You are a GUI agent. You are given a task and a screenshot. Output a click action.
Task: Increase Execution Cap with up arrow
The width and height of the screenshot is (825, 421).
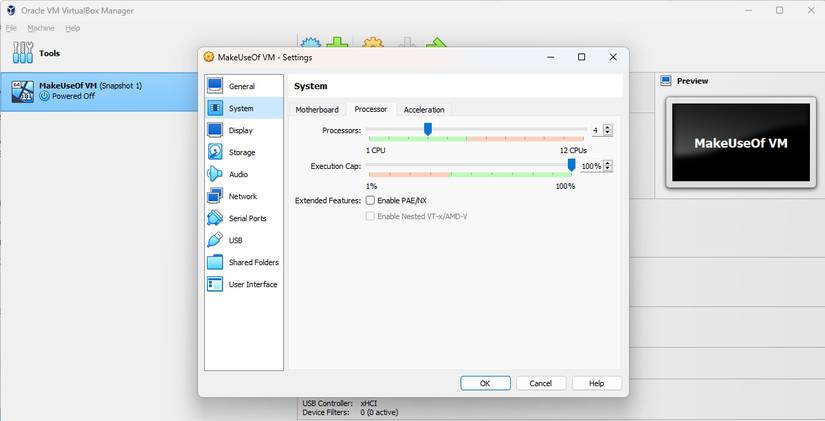tap(608, 163)
